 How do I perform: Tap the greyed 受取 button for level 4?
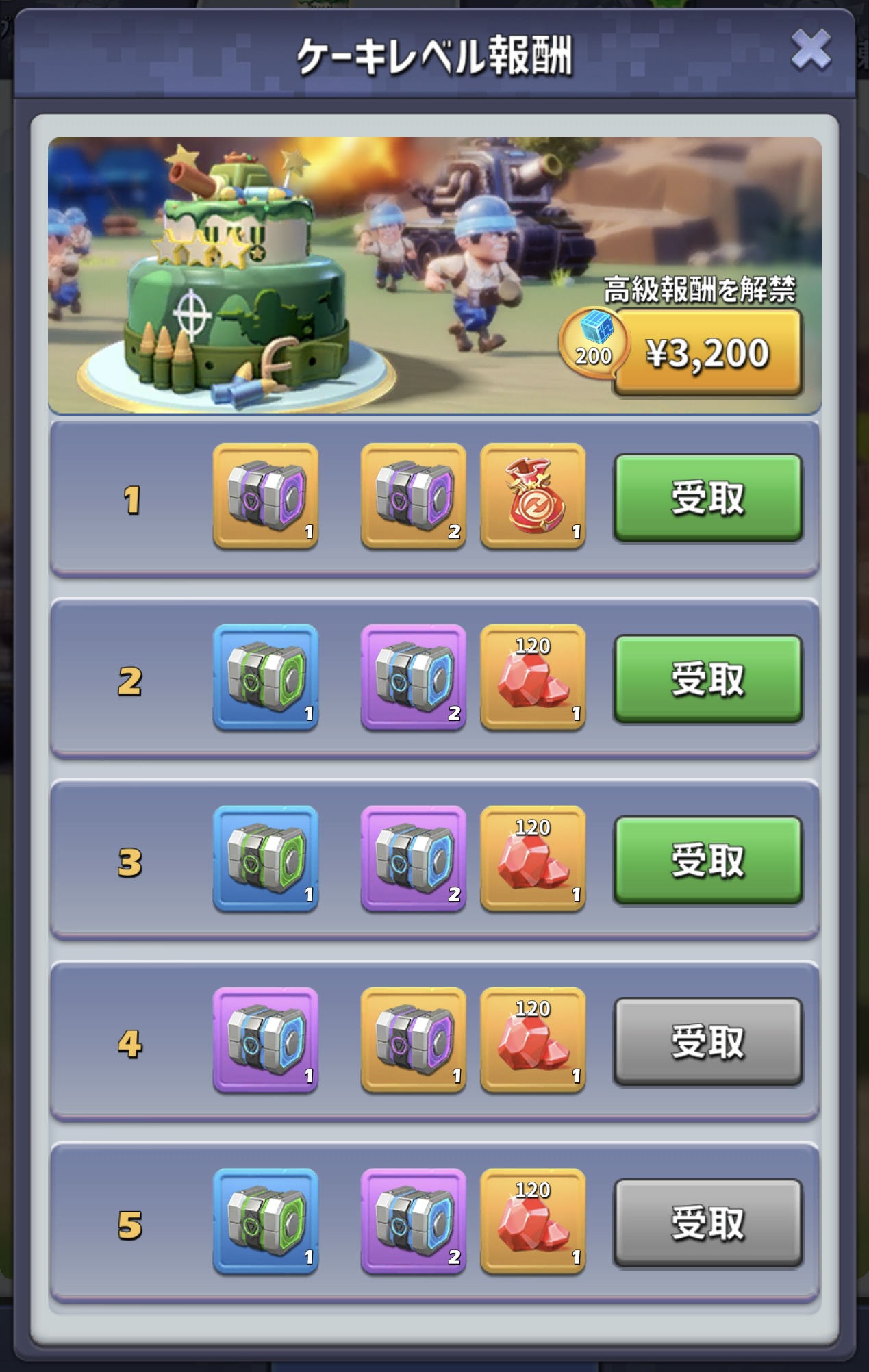tap(707, 1042)
